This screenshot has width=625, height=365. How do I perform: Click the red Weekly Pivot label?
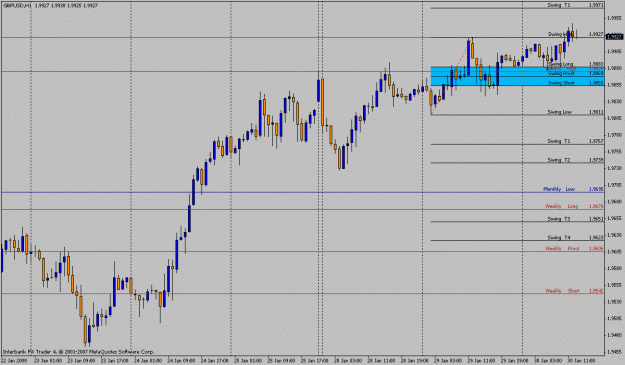click(x=562, y=249)
